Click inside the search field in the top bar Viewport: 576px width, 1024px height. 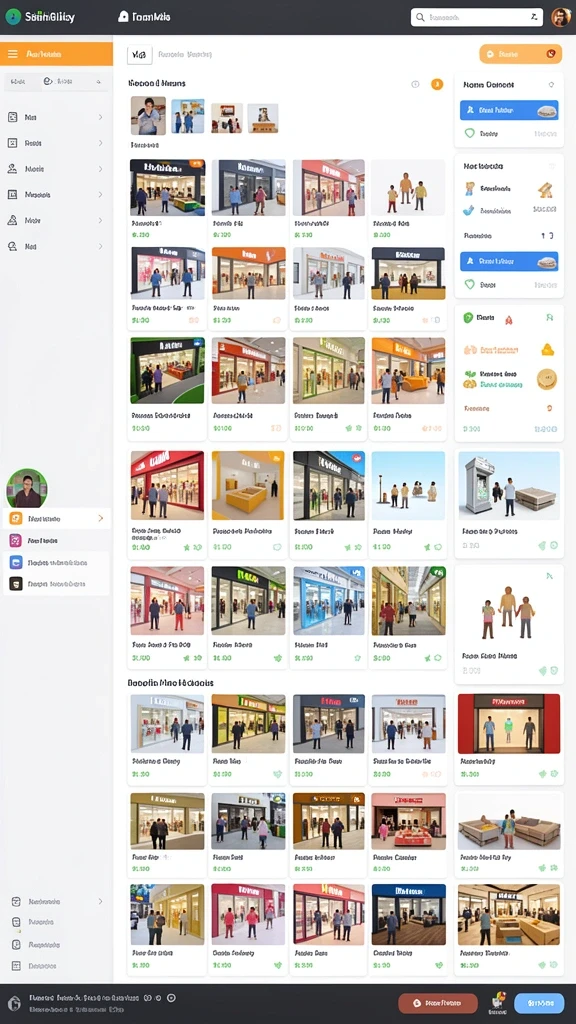click(x=477, y=18)
